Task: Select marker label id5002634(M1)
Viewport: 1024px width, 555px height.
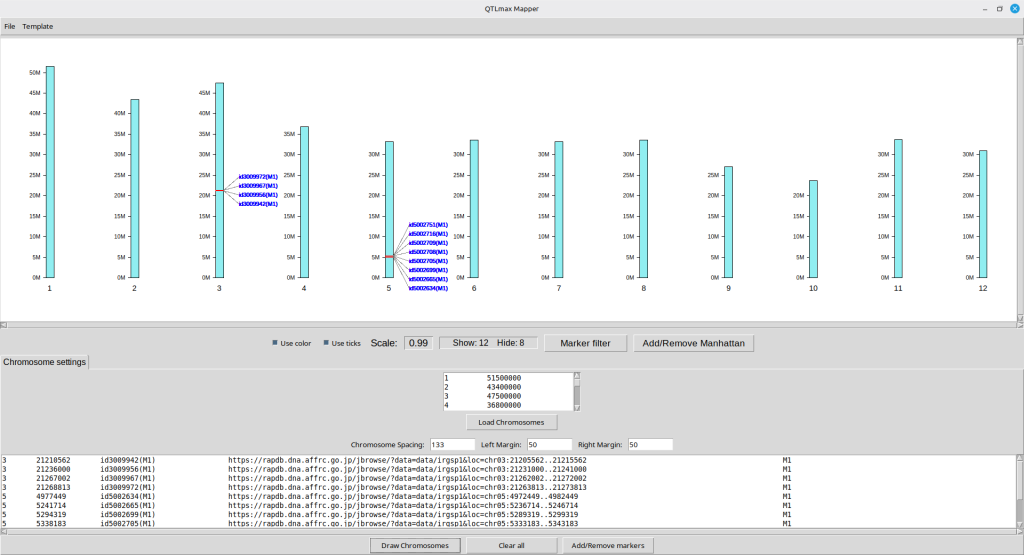Action: (x=428, y=288)
